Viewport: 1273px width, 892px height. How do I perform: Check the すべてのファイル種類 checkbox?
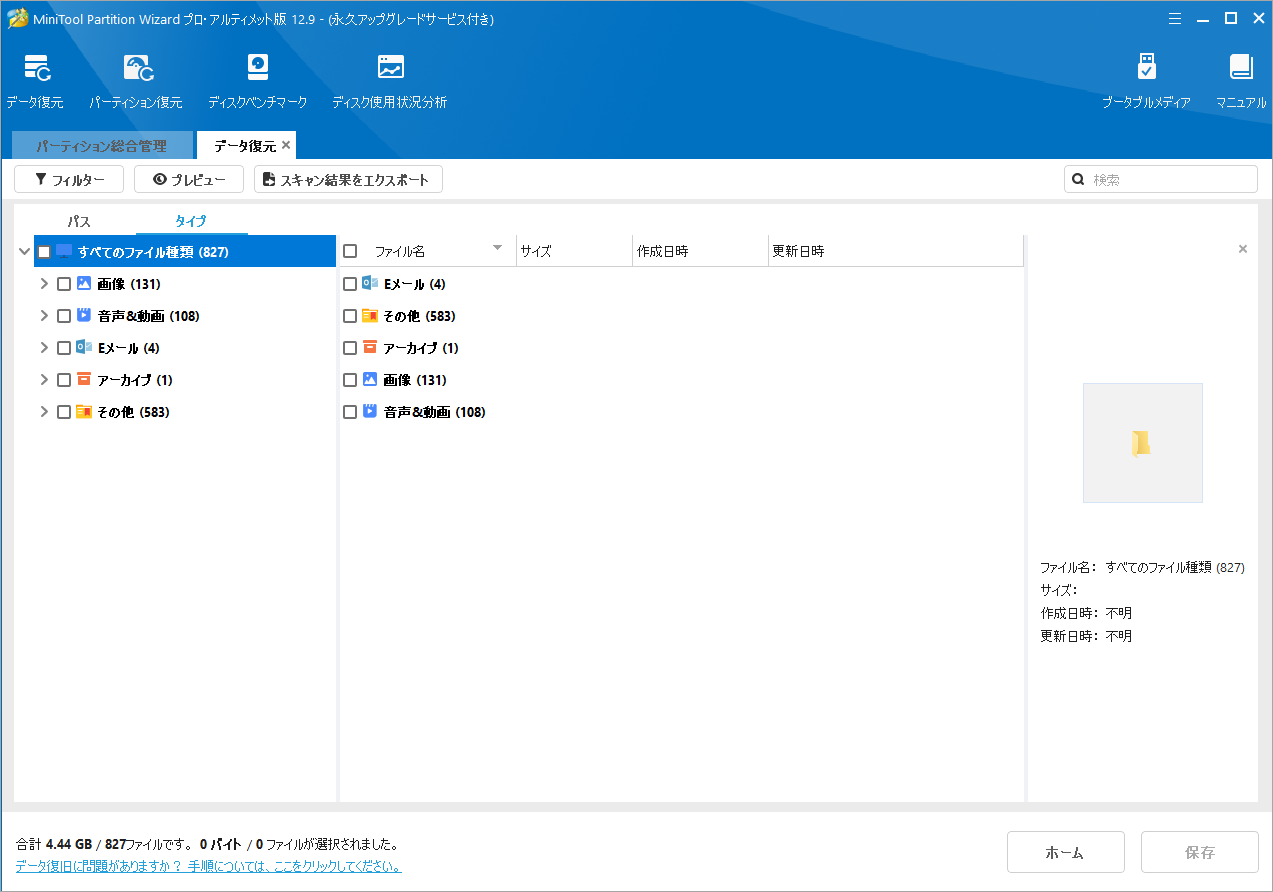pos(44,252)
